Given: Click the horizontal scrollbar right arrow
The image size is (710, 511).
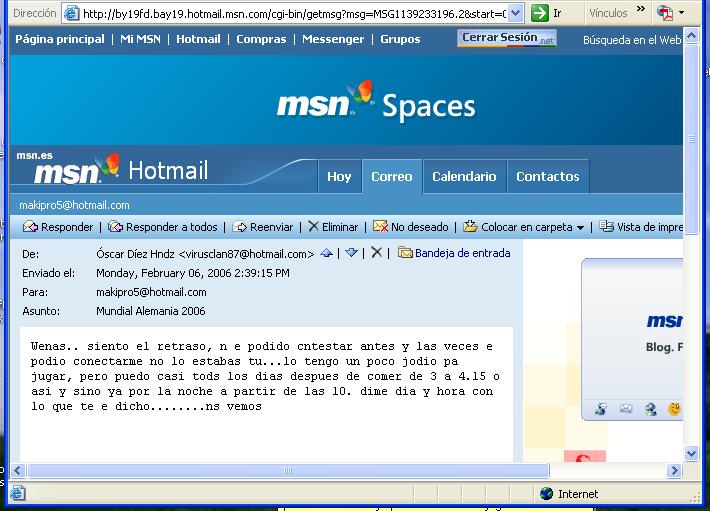Looking at the screenshot, I should coord(674,471).
